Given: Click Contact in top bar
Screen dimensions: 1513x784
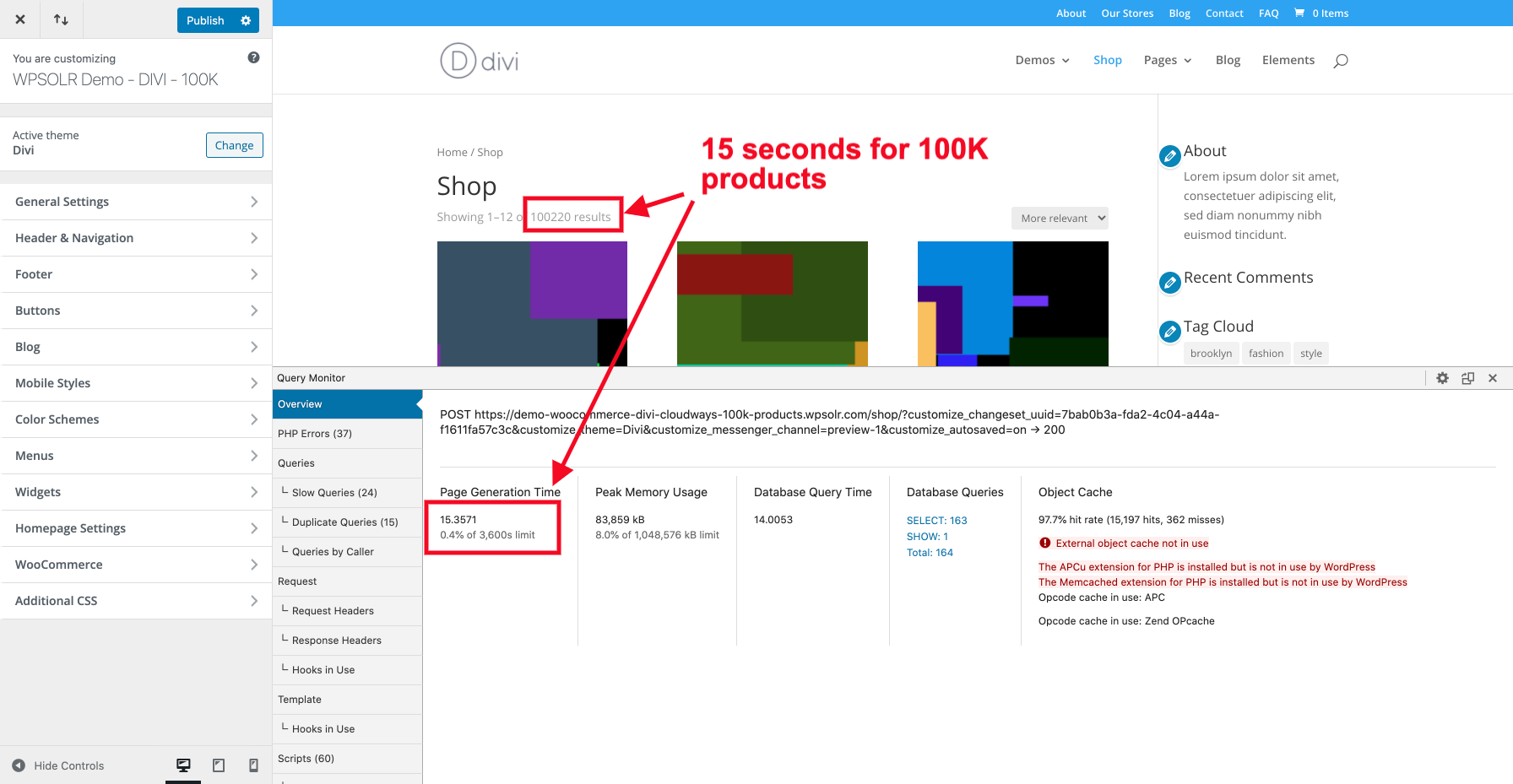Looking at the screenshot, I should pyautogui.click(x=1224, y=13).
